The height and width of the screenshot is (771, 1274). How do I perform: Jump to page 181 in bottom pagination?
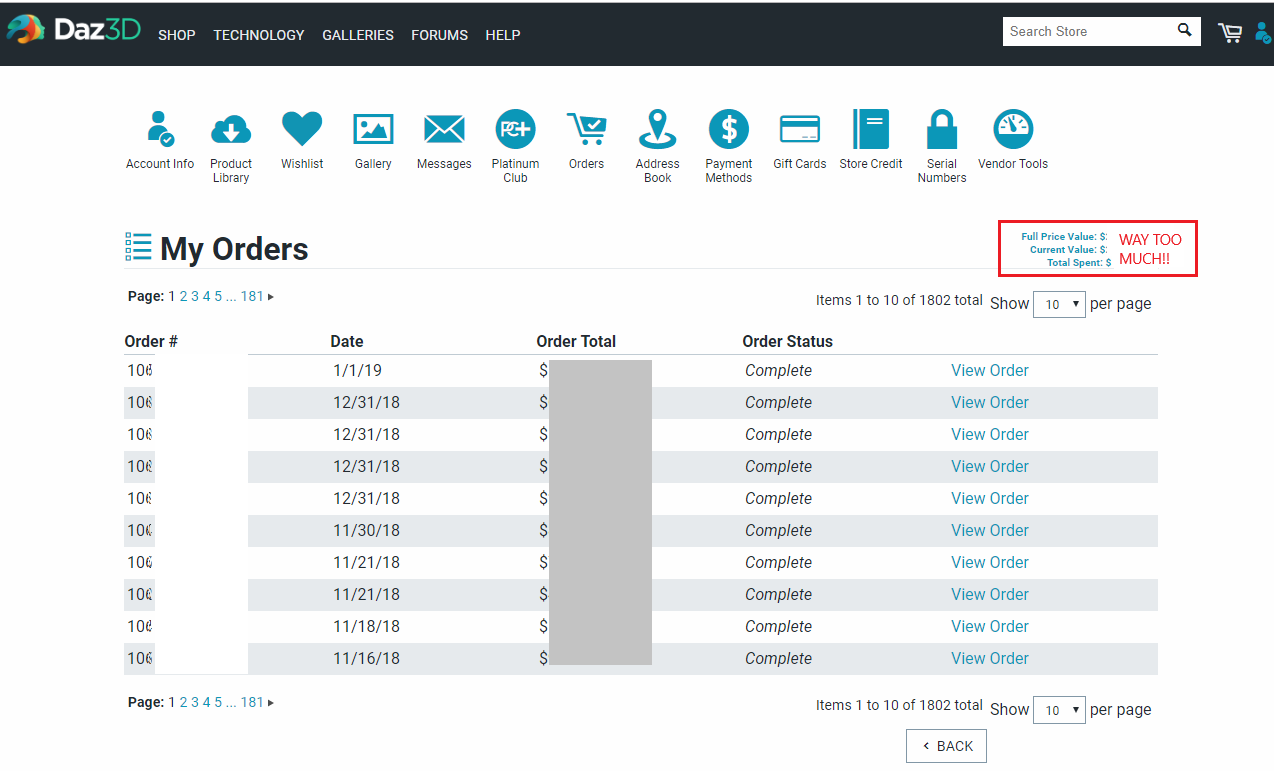(252, 702)
